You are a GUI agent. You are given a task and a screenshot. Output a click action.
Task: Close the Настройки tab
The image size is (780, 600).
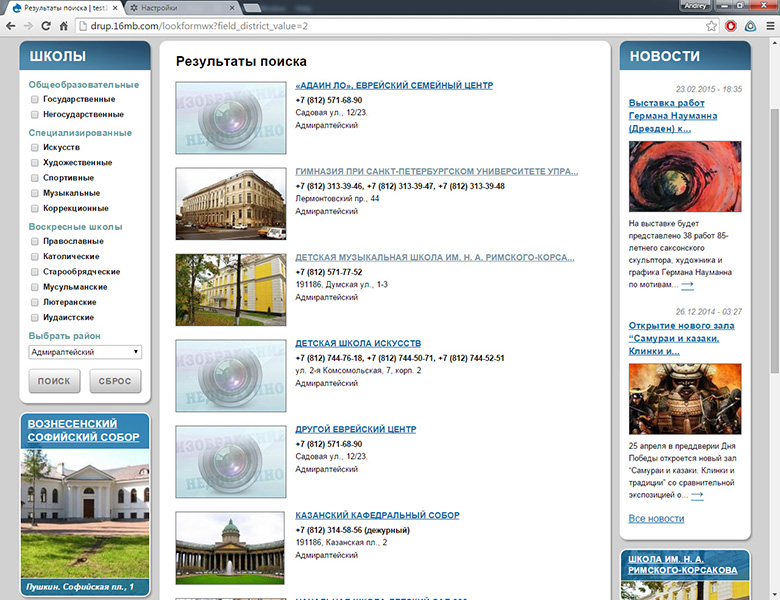click(x=232, y=8)
